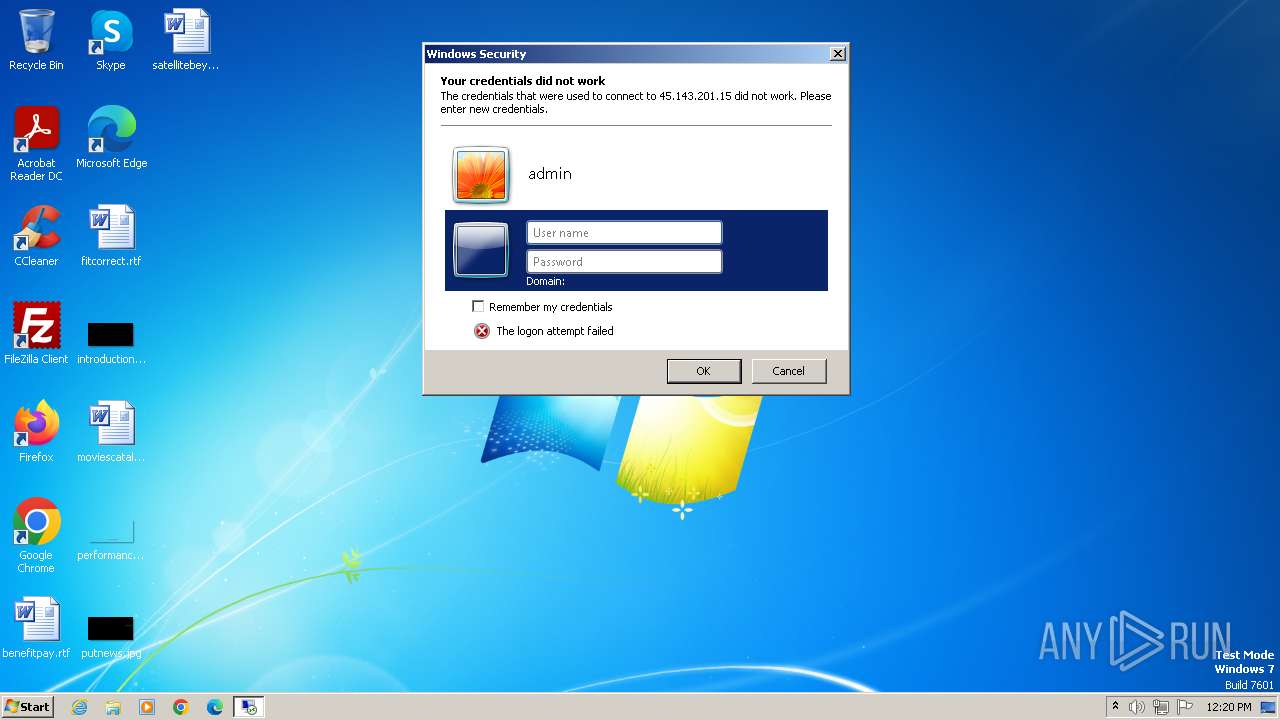Open Chrome from the taskbar

pyautogui.click(x=181, y=707)
